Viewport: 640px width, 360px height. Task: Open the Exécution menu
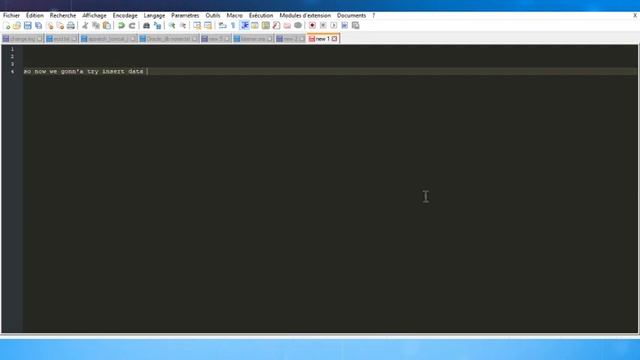click(261, 16)
